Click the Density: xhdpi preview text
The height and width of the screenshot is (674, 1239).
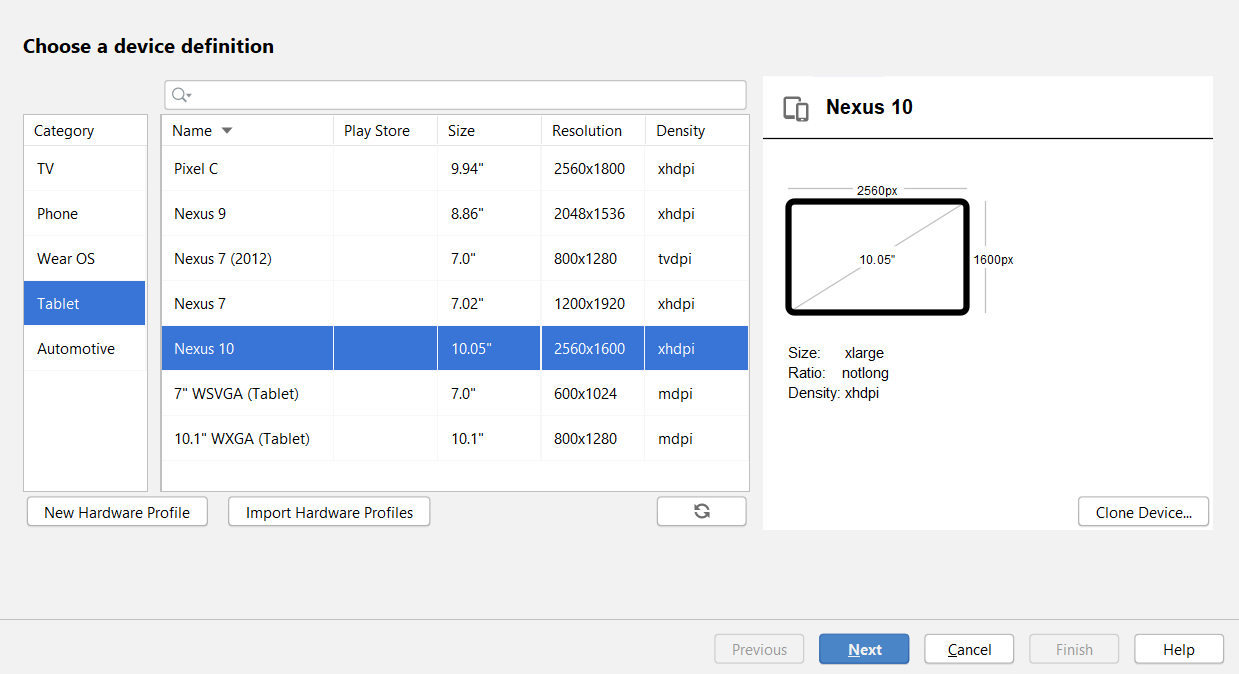click(833, 393)
